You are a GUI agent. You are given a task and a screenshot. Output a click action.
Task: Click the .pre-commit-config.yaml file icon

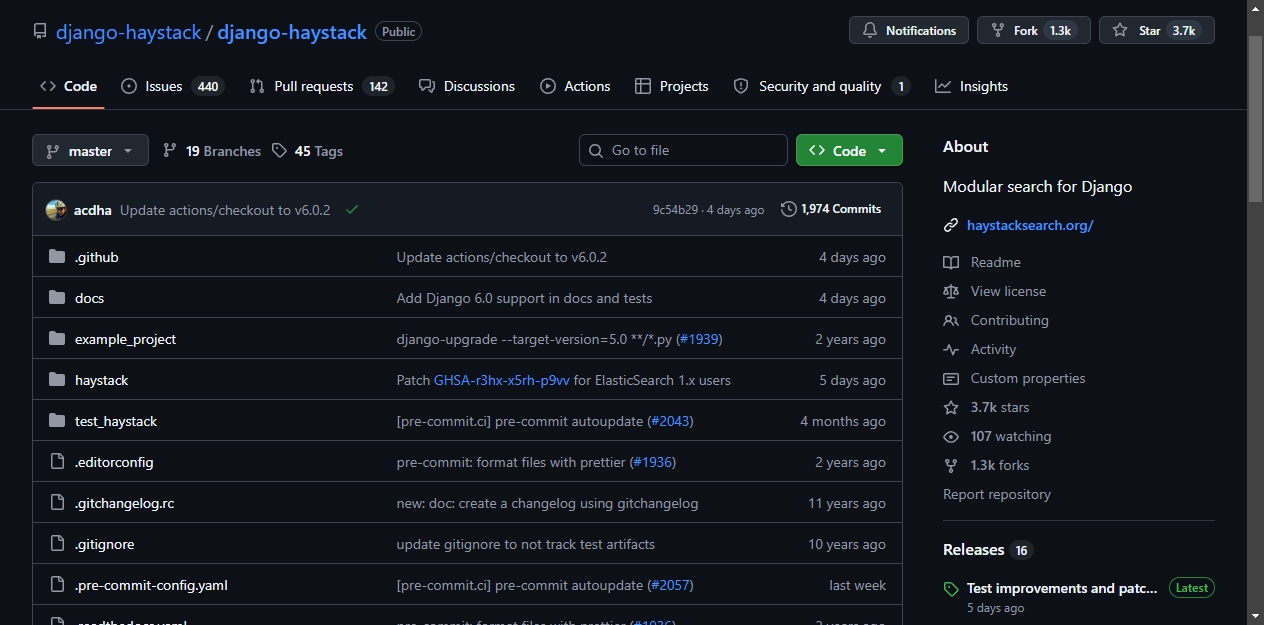pos(57,585)
